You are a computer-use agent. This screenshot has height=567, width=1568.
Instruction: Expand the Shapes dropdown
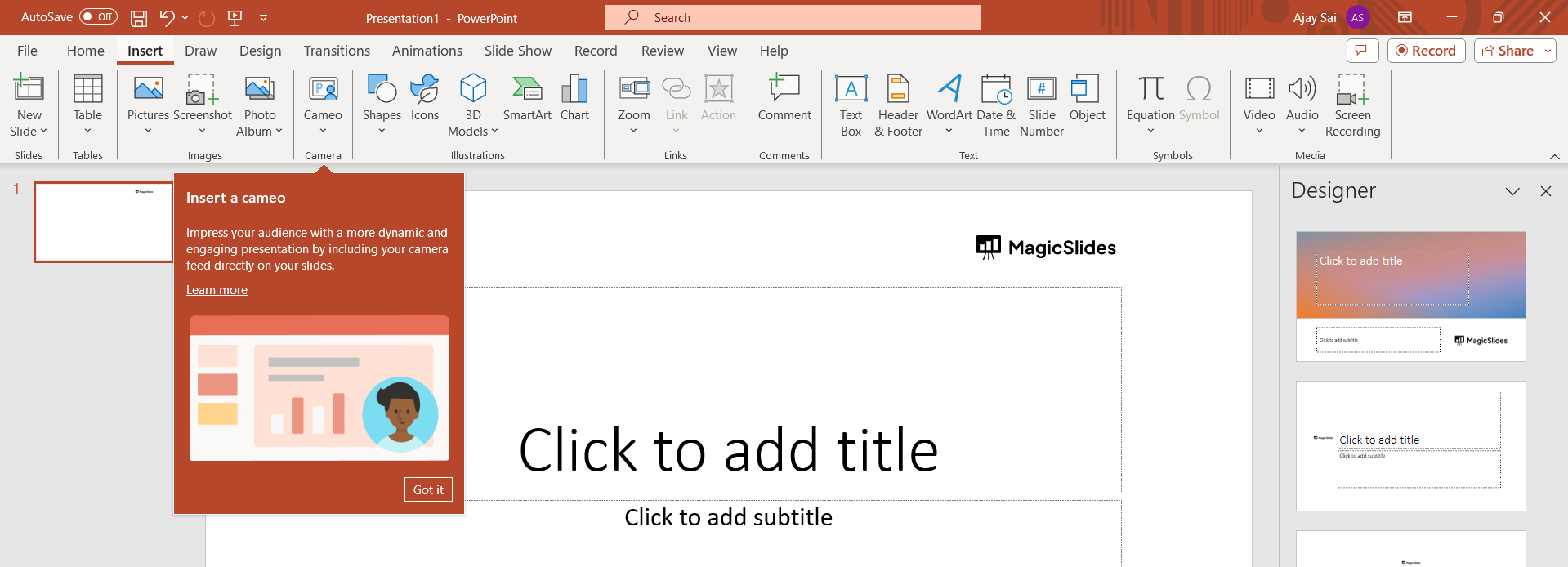pyautogui.click(x=382, y=131)
